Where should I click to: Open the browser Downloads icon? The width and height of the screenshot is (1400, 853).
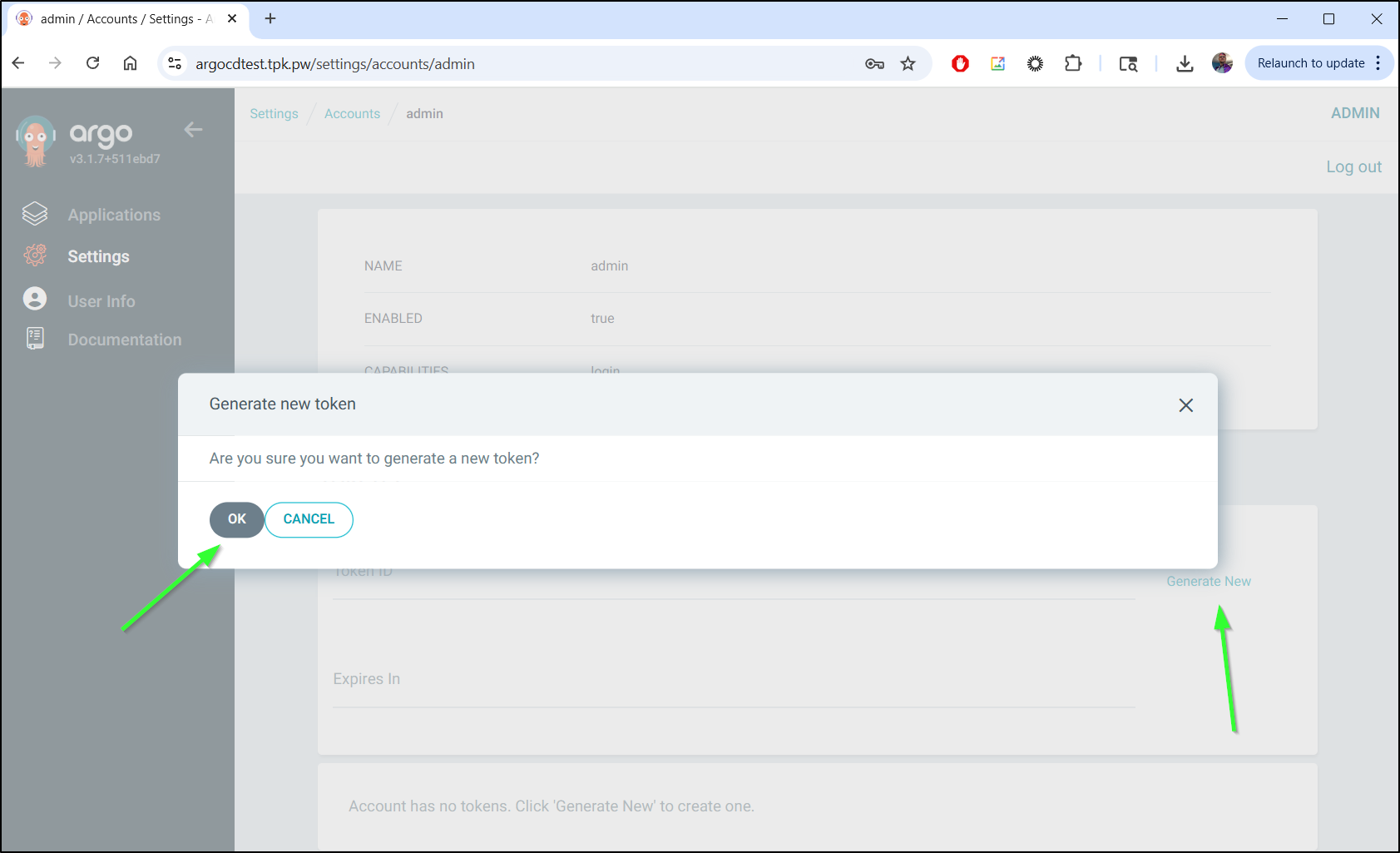pyautogui.click(x=1185, y=64)
